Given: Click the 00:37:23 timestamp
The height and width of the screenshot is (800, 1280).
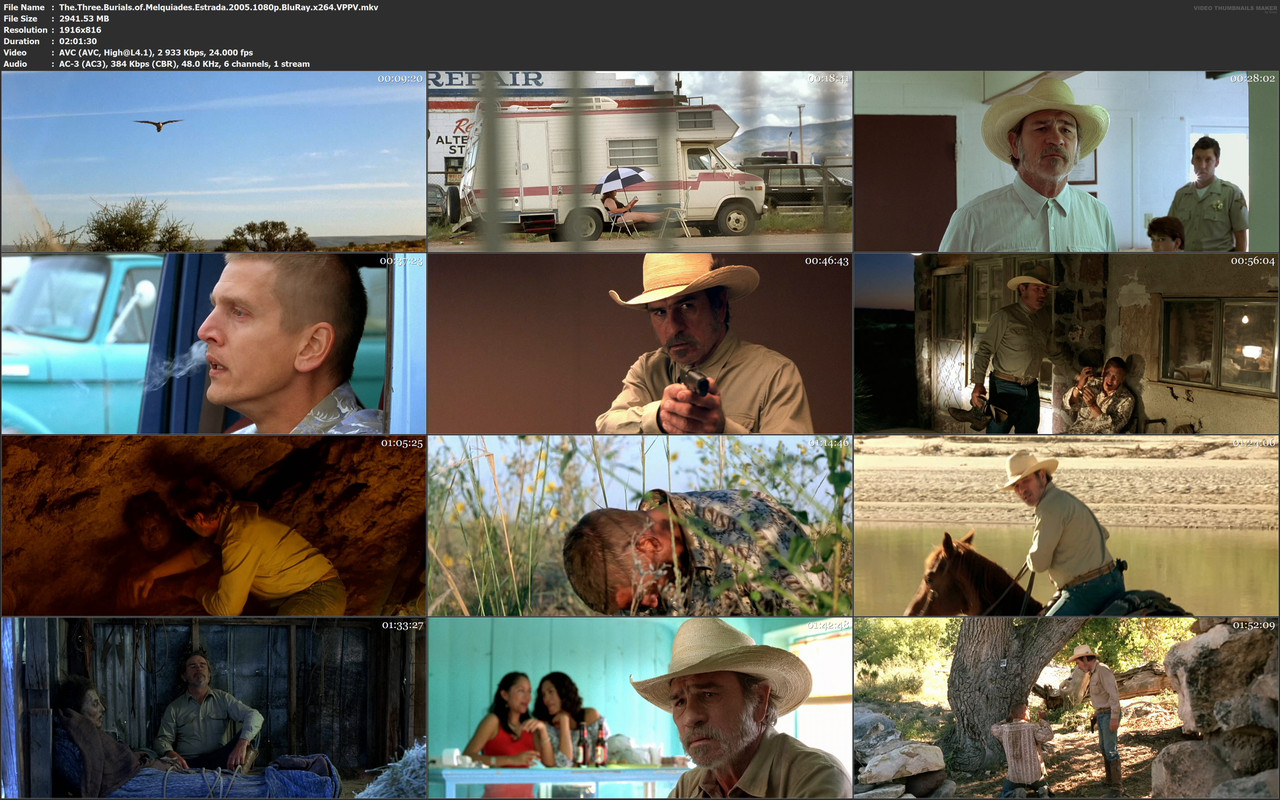Looking at the screenshot, I should click(400, 260).
